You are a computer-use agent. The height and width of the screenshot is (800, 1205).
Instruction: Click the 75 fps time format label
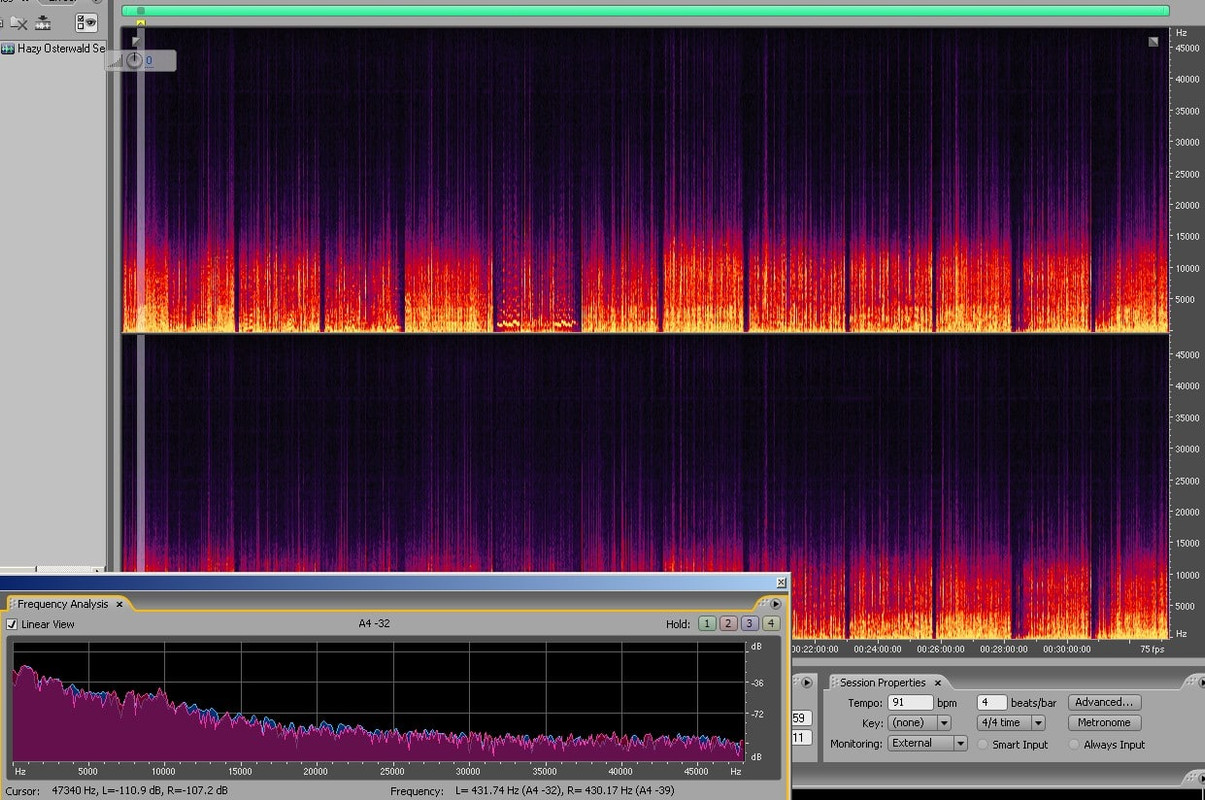1152,649
